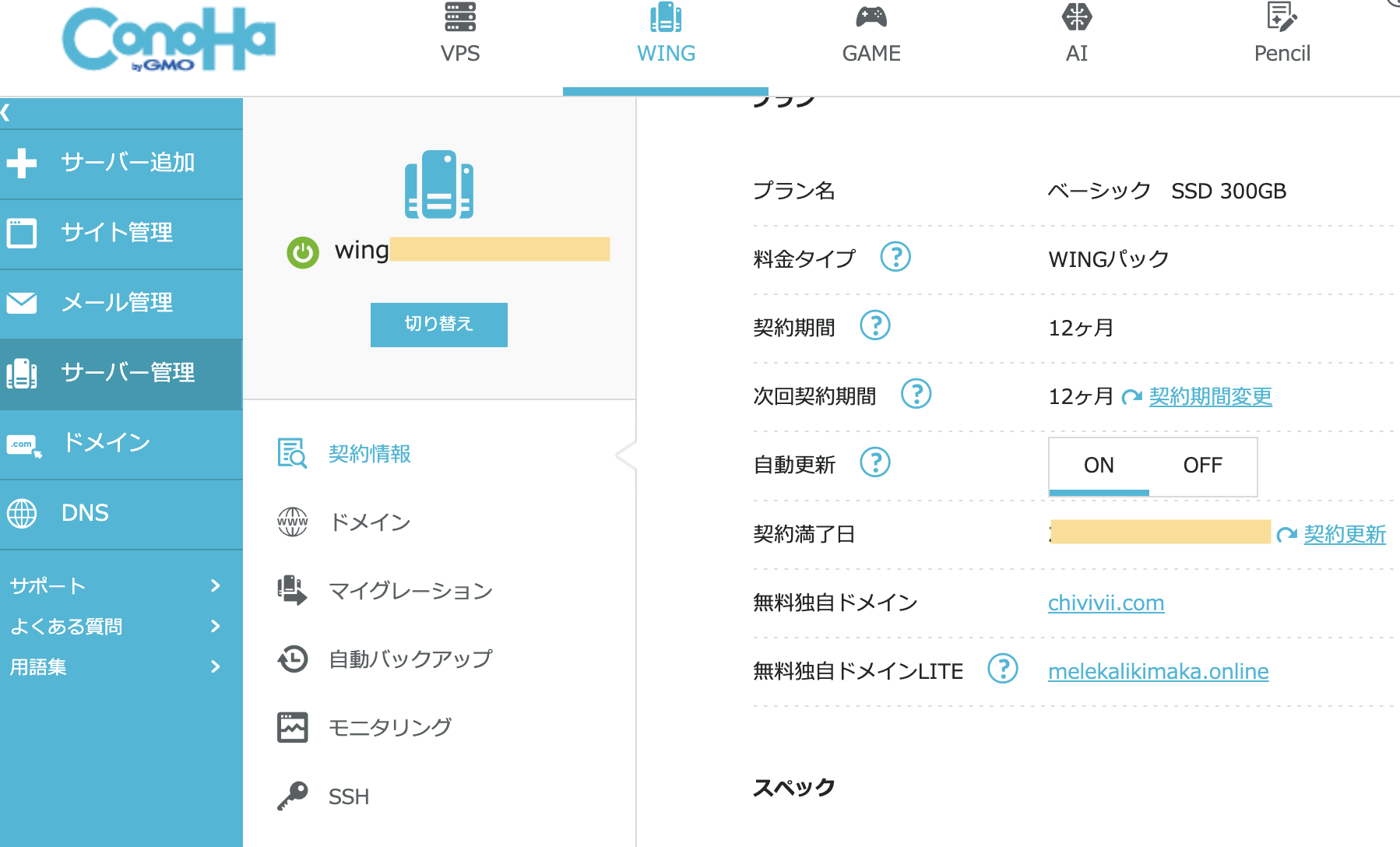Image resolution: width=1400 pixels, height=847 pixels.
Task: Click the 契約更新 link
Action: pyautogui.click(x=1345, y=534)
